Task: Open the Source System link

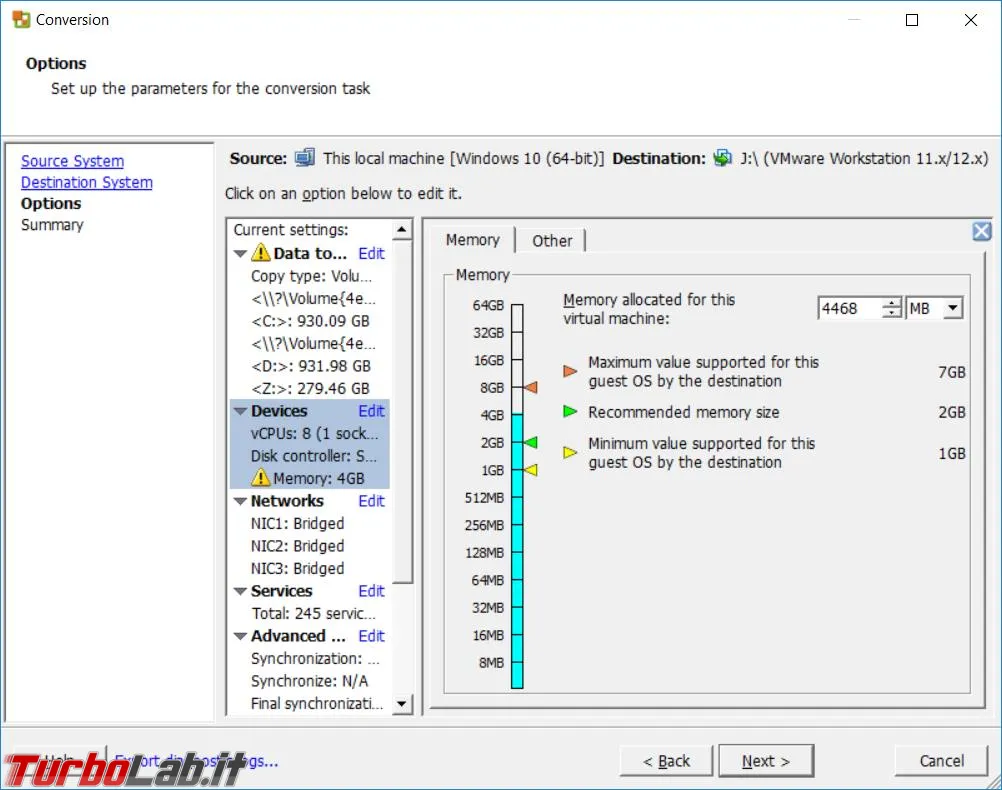Action: [72, 161]
